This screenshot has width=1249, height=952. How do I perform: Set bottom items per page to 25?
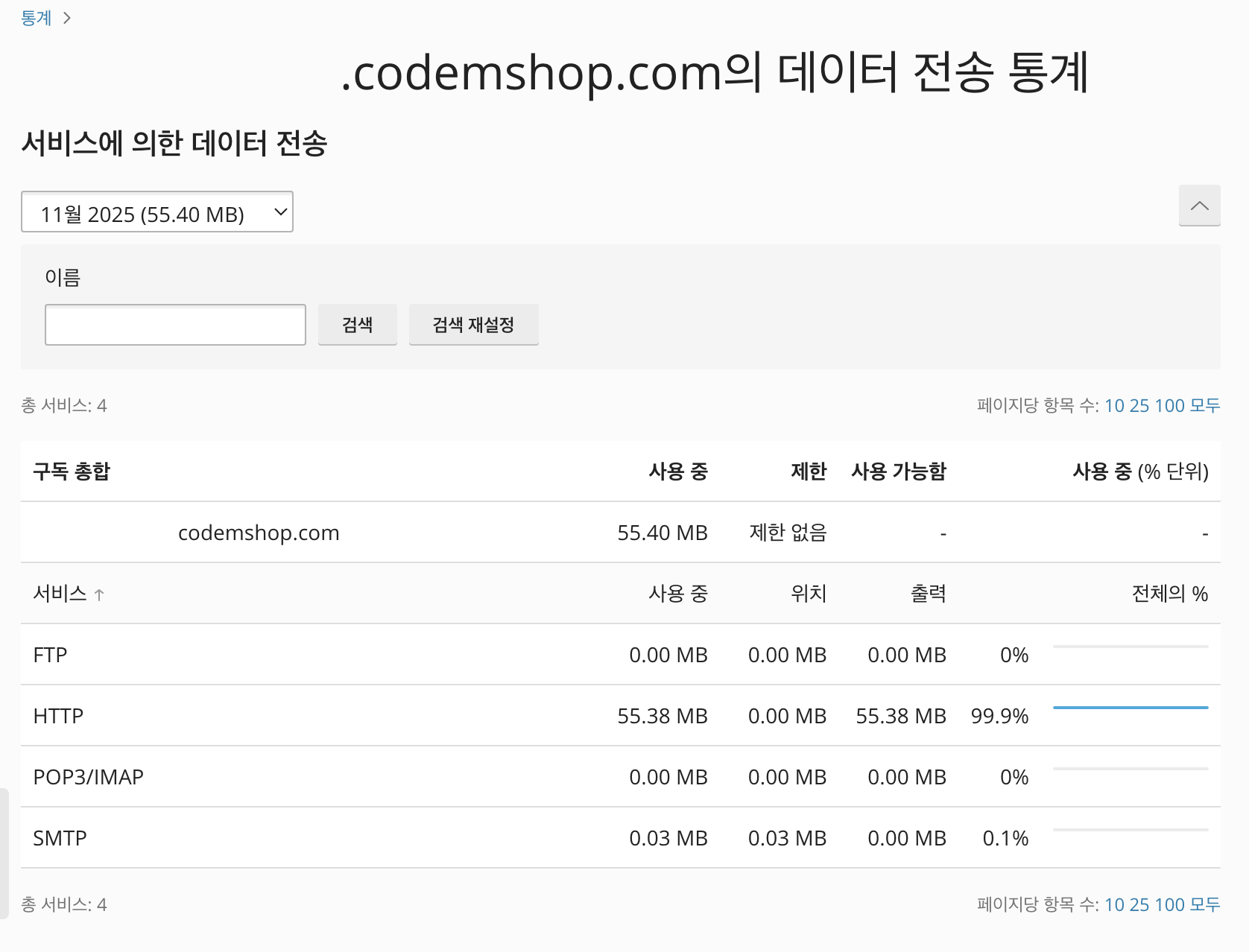point(1139,904)
